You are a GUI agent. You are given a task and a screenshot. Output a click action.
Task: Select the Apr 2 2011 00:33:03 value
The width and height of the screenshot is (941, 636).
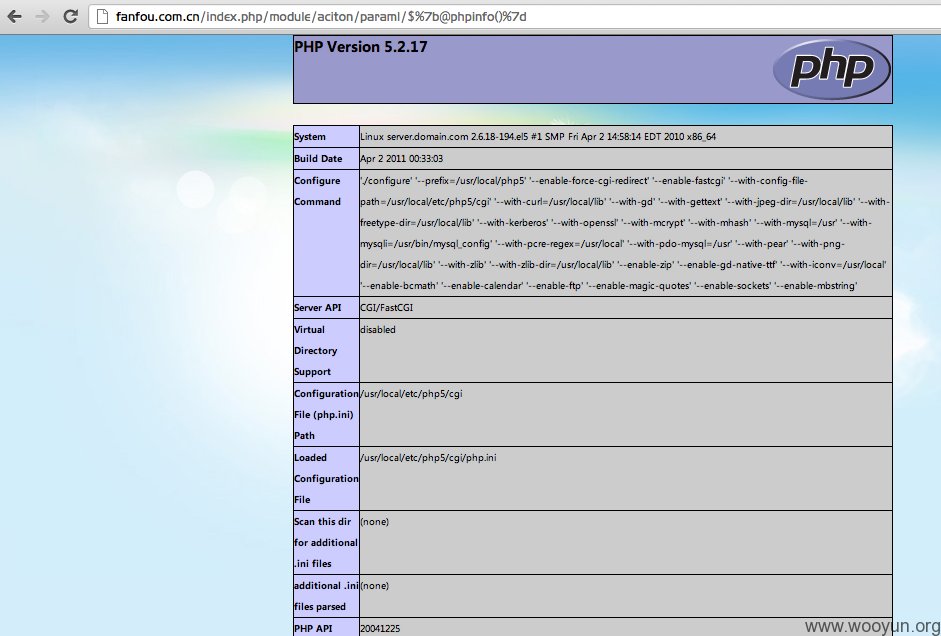click(x=401, y=159)
